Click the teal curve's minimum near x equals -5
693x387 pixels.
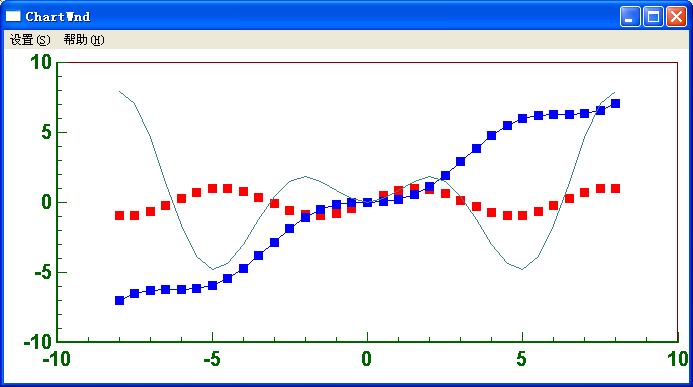[213, 269]
